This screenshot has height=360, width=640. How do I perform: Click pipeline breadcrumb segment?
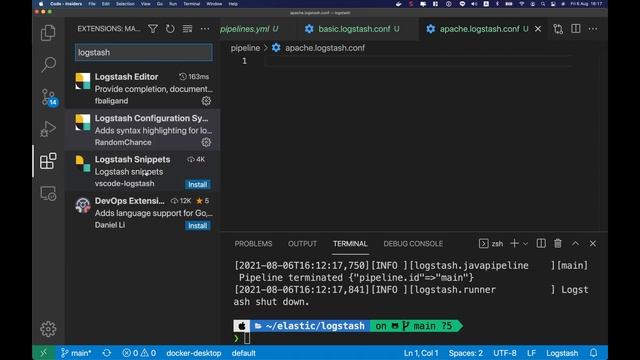(245, 48)
